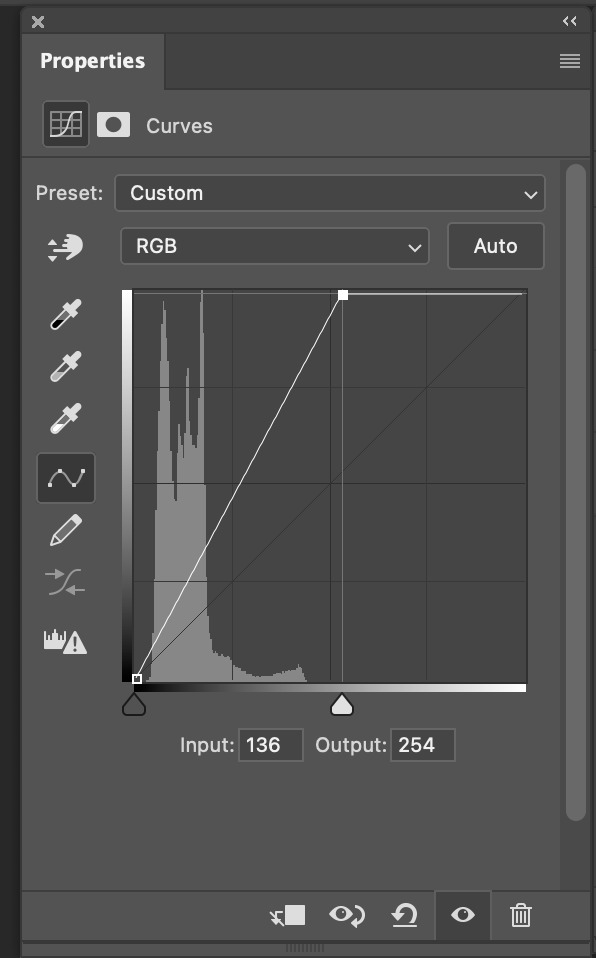Pick the white point eyedropper
The height and width of the screenshot is (958, 596).
pyautogui.click(x=65, y=419)
